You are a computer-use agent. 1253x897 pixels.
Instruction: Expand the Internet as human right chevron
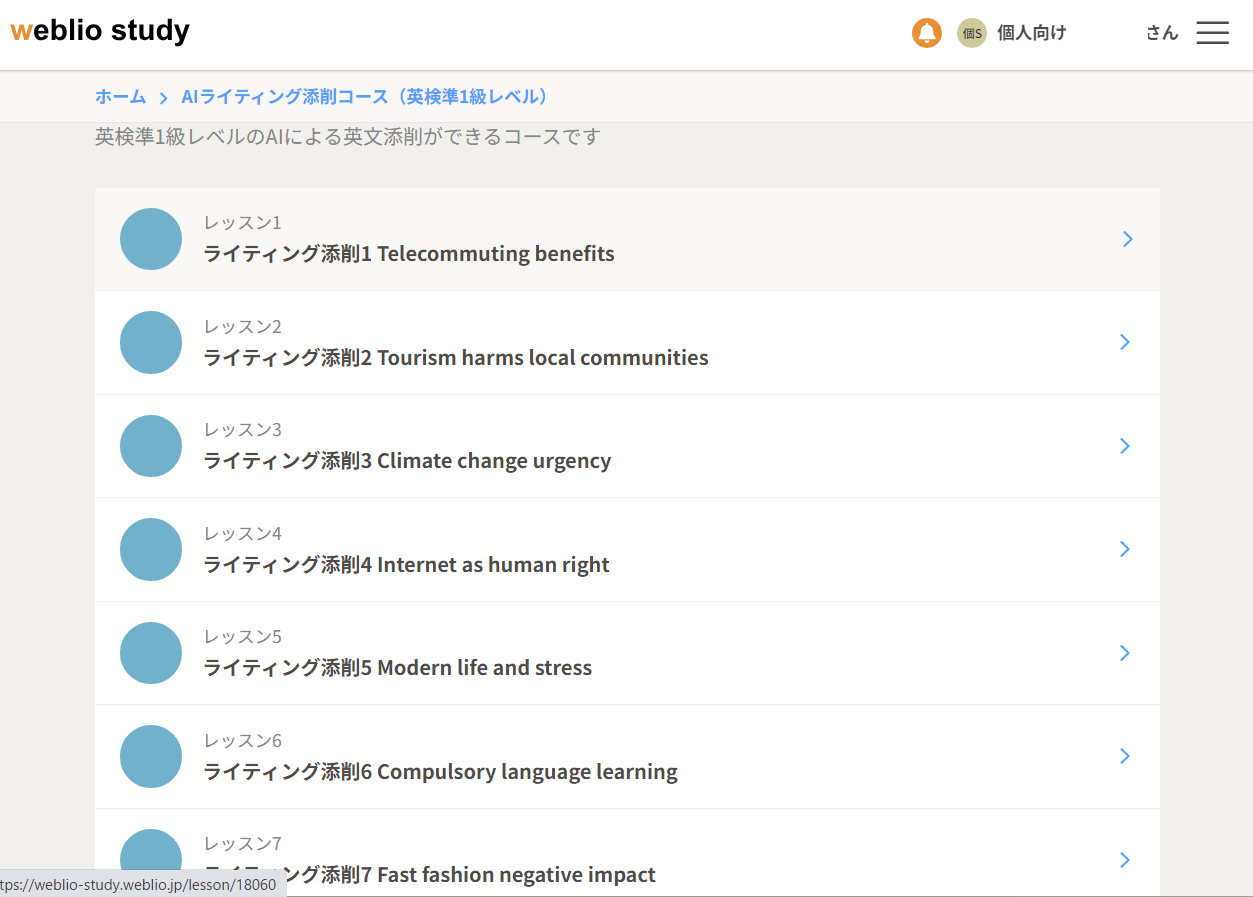(x=1126, y=549)
